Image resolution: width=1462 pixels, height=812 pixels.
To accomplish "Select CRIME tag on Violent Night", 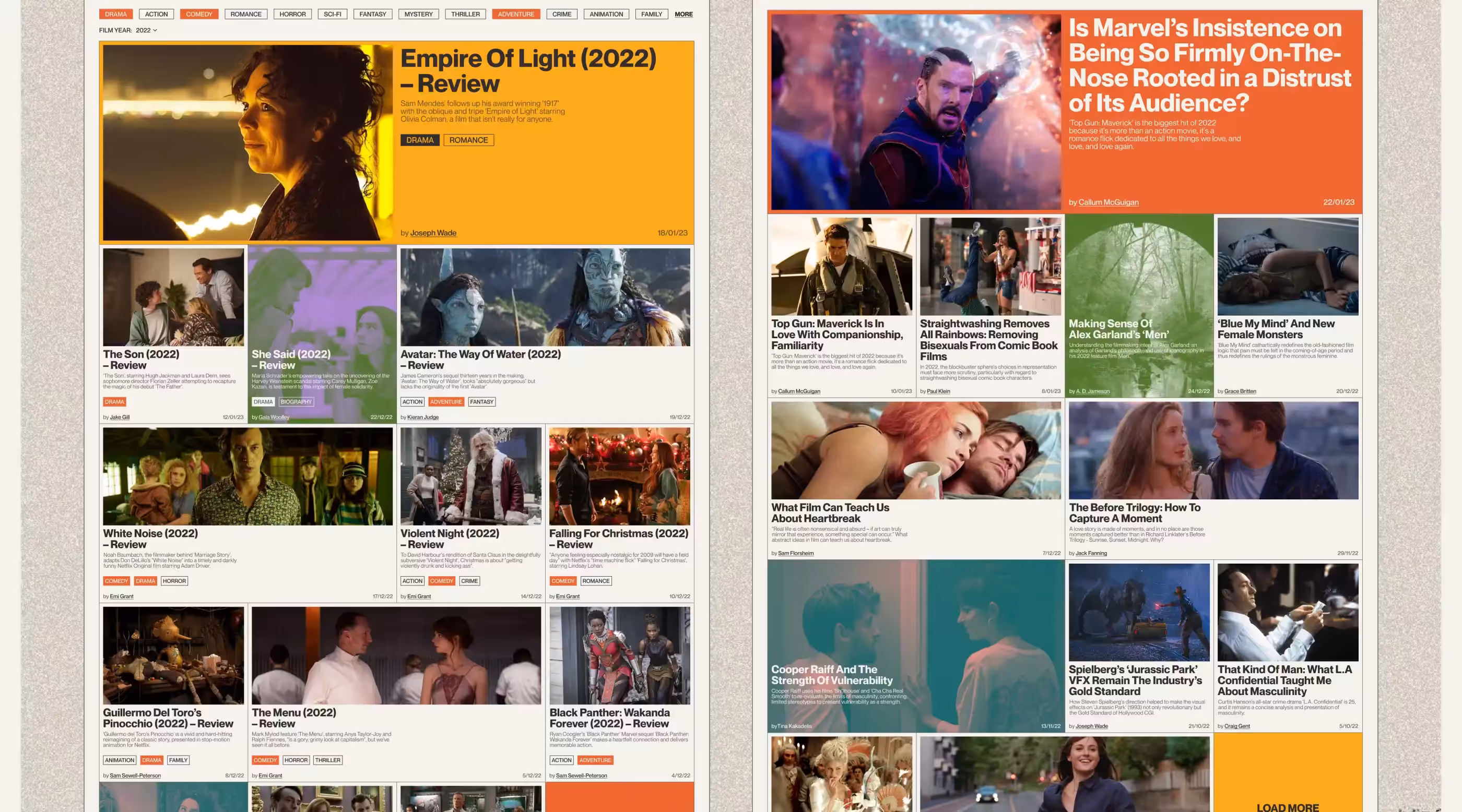I will point(469,581).
